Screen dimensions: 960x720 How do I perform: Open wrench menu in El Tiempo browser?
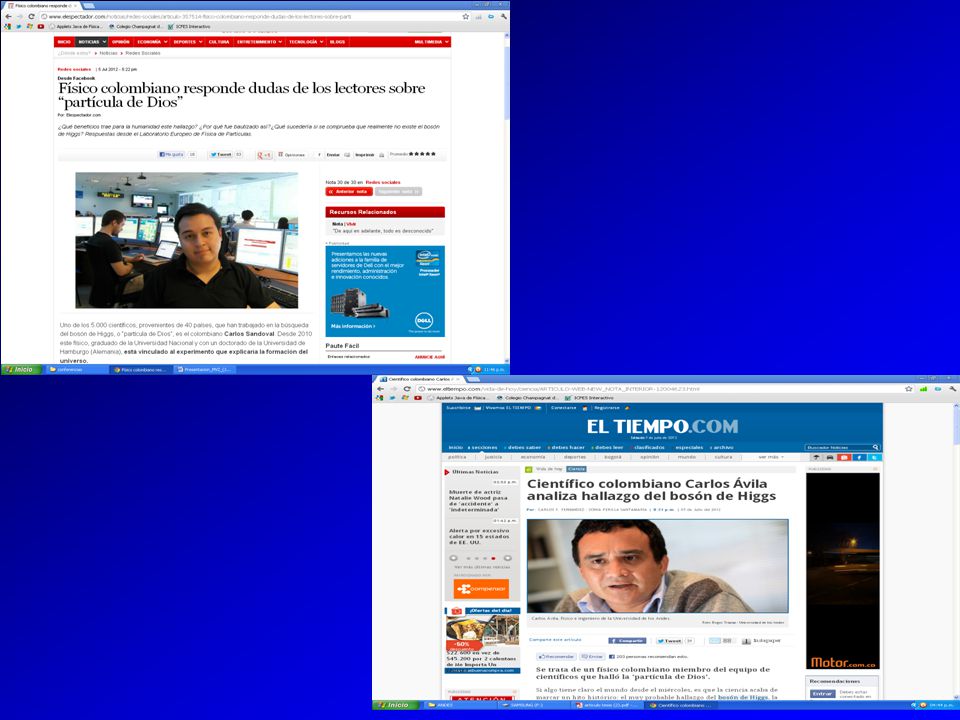(x=953, y=389)
